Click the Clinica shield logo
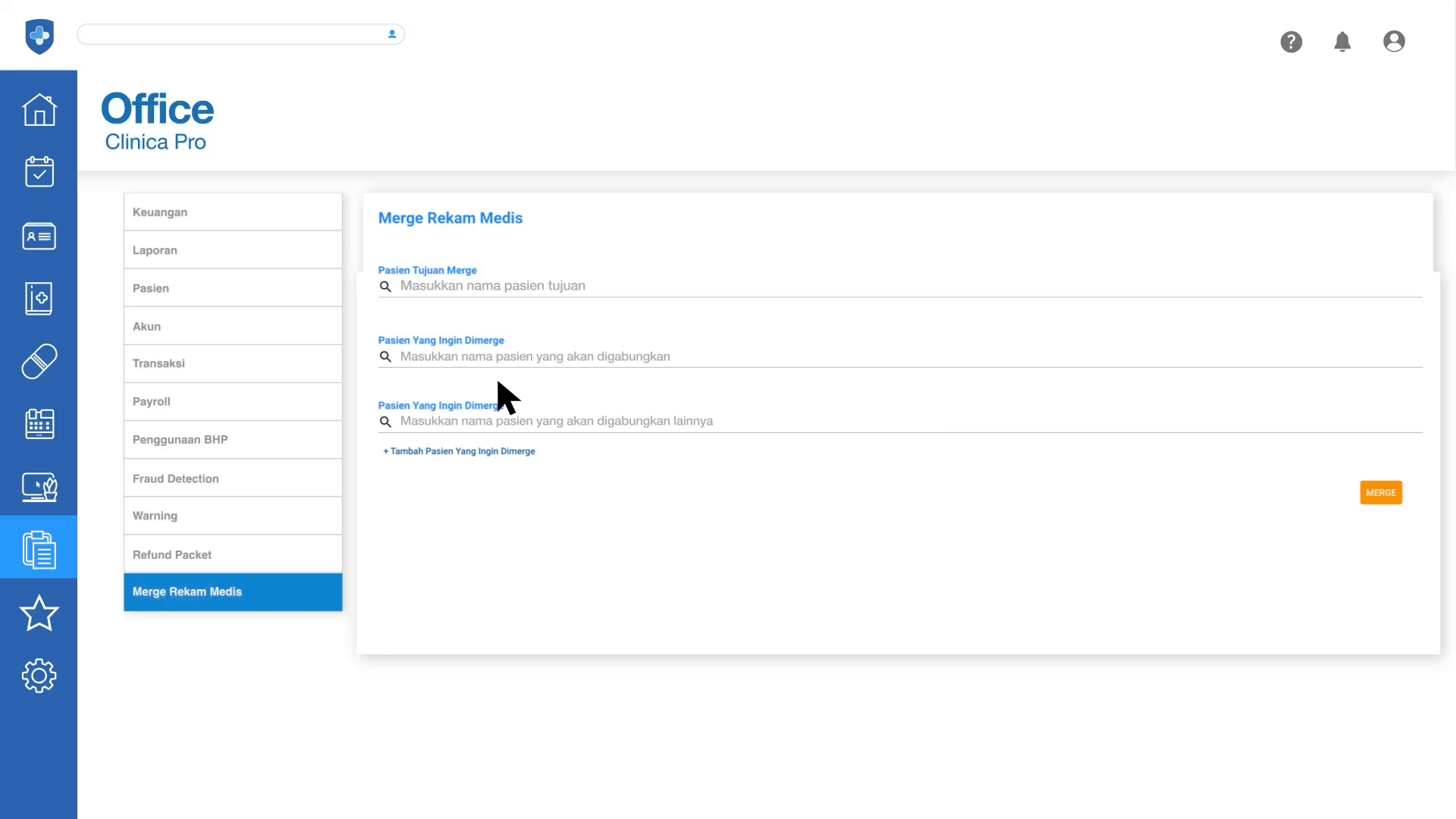1456x819 pixels. 39,36
